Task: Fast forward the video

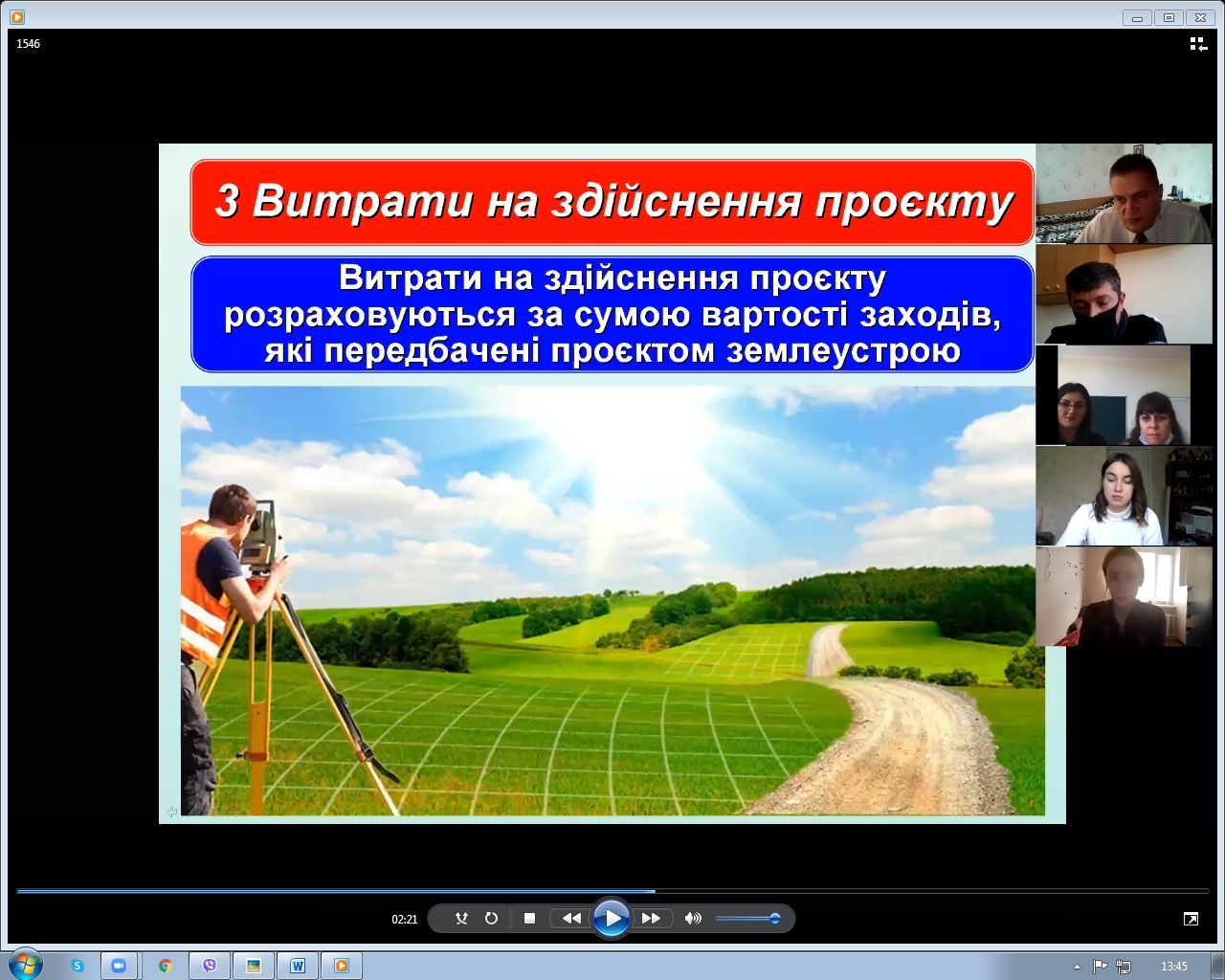Action: (652, 918)
